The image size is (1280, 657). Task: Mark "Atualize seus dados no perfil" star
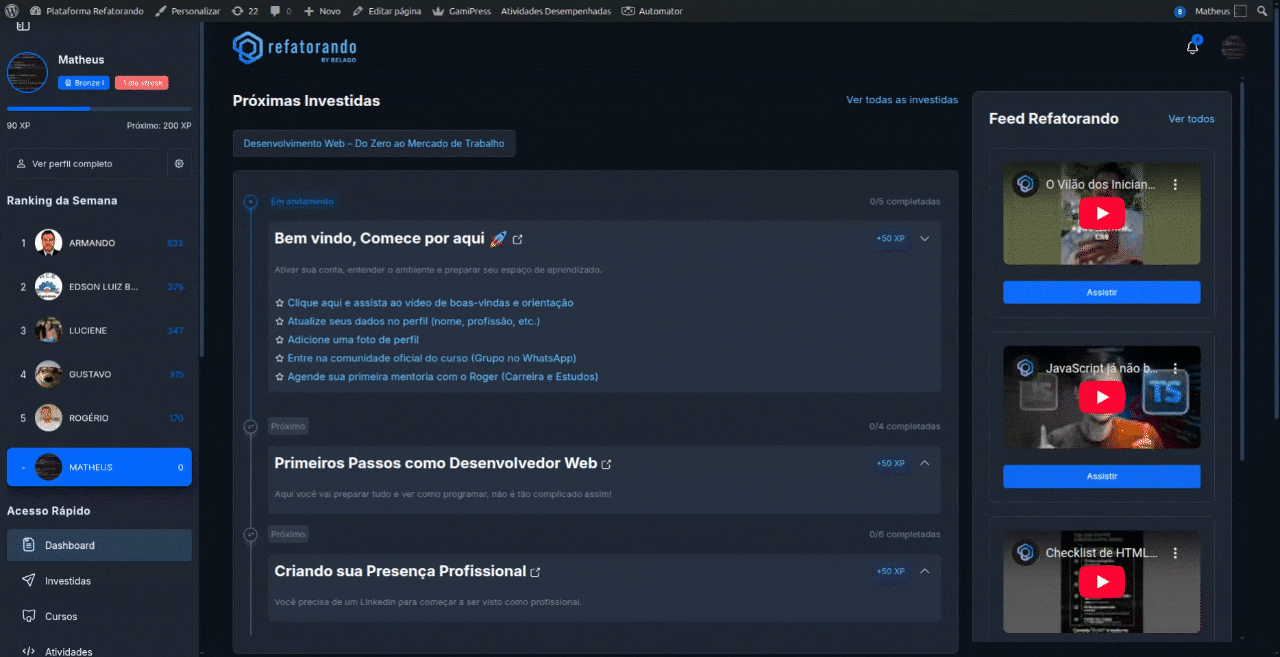[x=280, y=321]
